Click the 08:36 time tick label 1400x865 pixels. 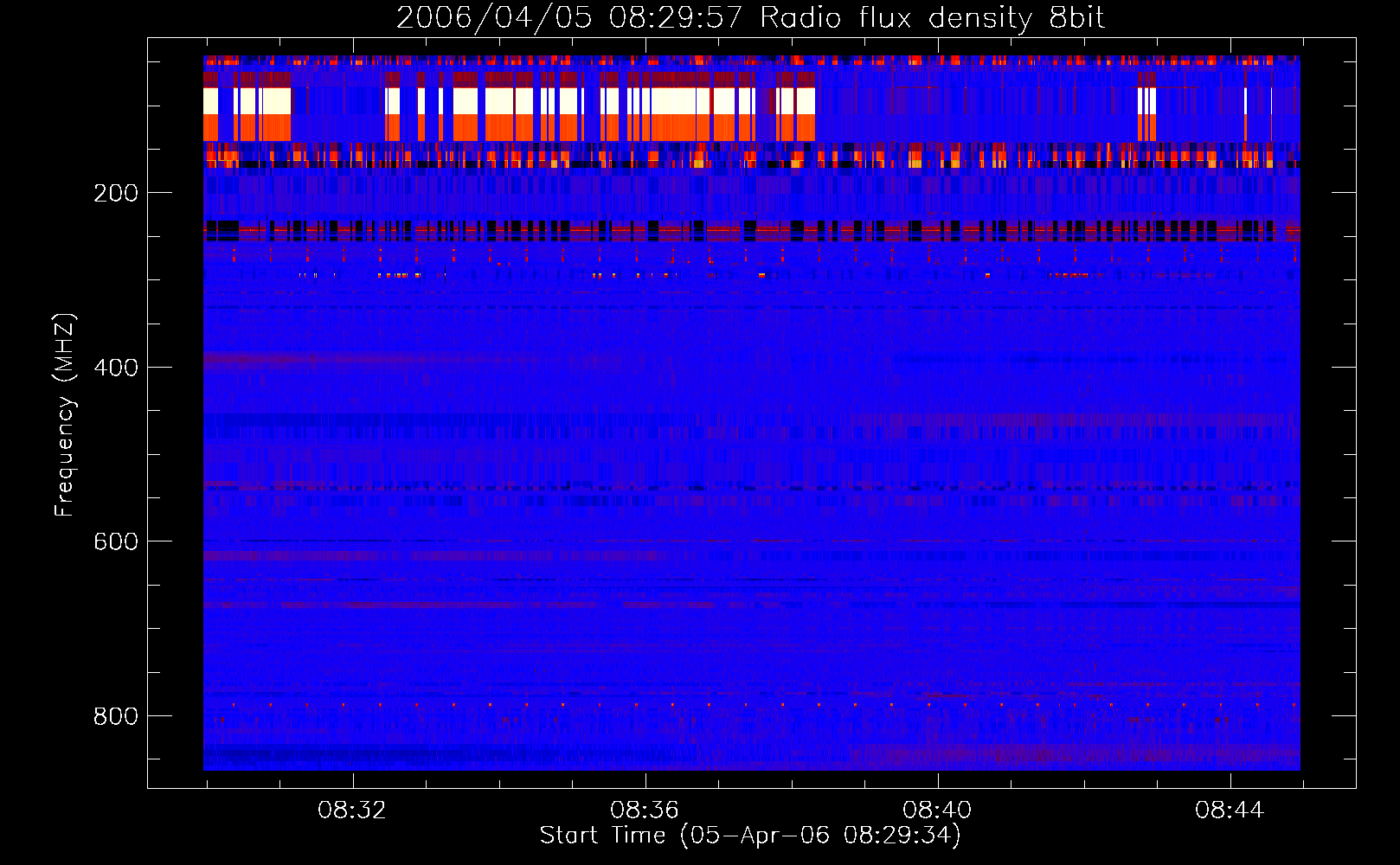tap(645, 811)
